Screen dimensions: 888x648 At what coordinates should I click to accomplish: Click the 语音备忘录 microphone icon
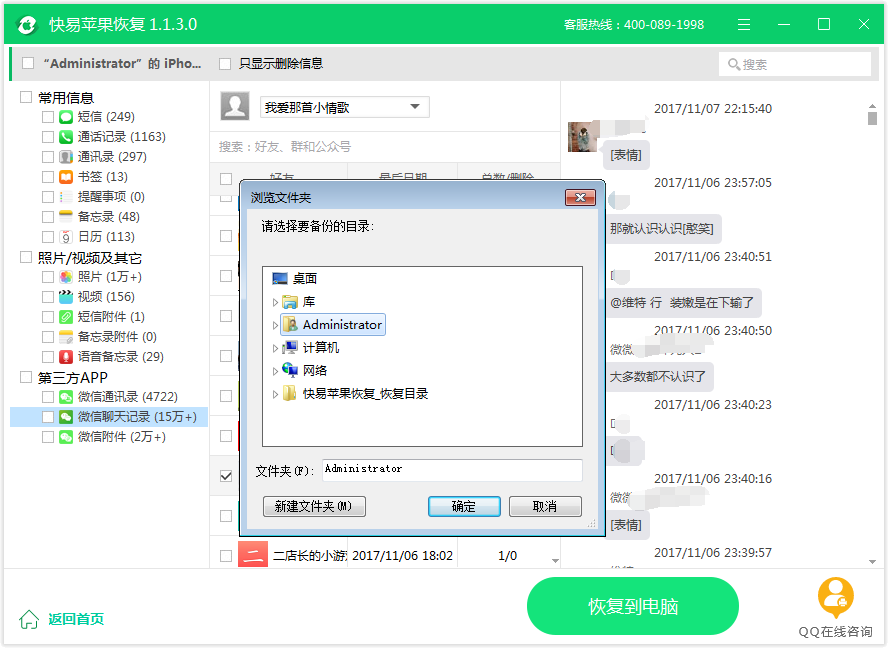(66, 357)
